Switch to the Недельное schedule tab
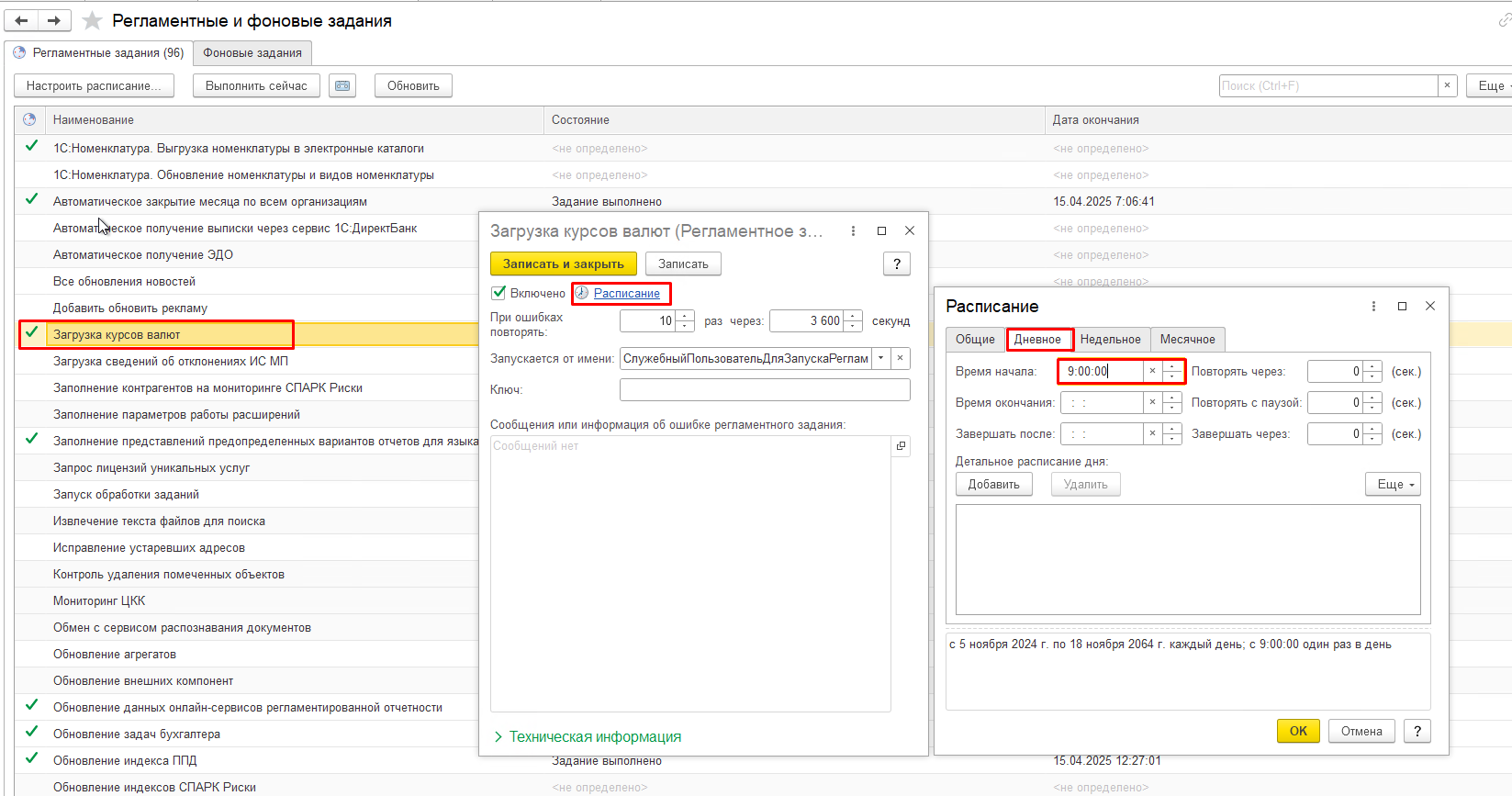This screenshot has width=1512, height=796. (1110, 339)
